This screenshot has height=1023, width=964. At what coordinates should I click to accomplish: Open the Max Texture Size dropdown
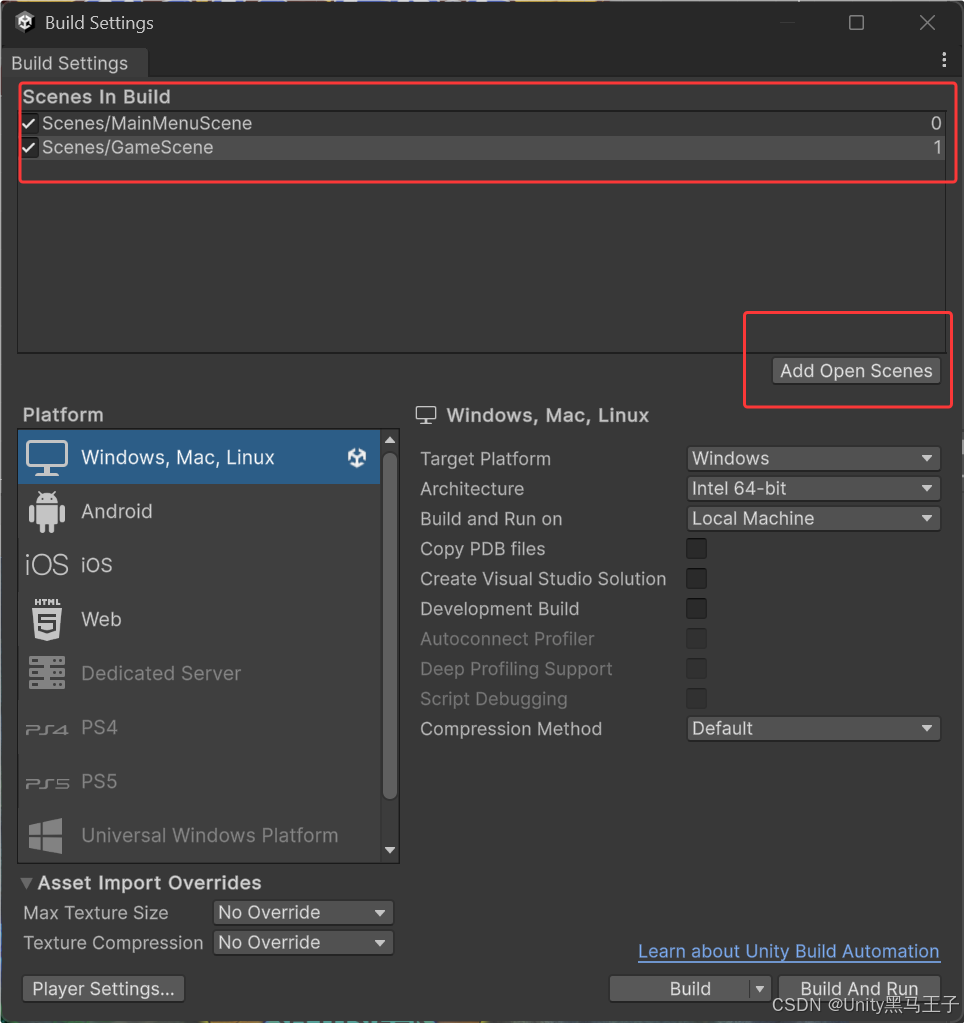tap(303, 913)
